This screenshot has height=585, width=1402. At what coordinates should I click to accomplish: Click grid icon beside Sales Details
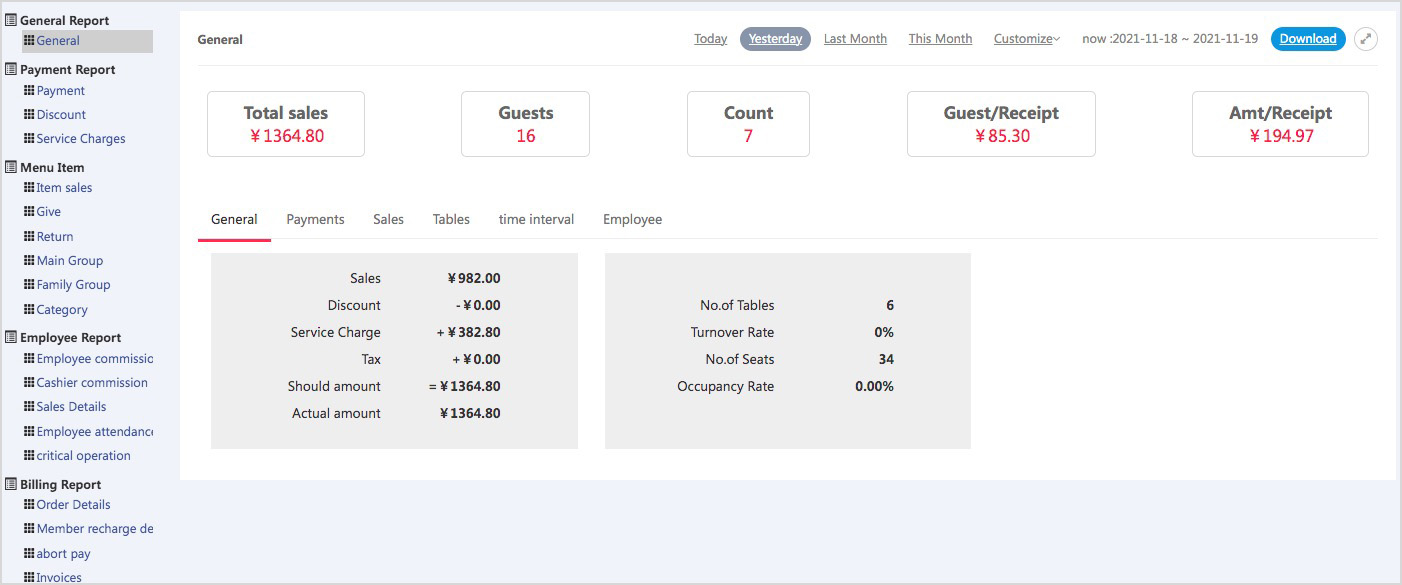pyautogui.click(x=29, y=407)
